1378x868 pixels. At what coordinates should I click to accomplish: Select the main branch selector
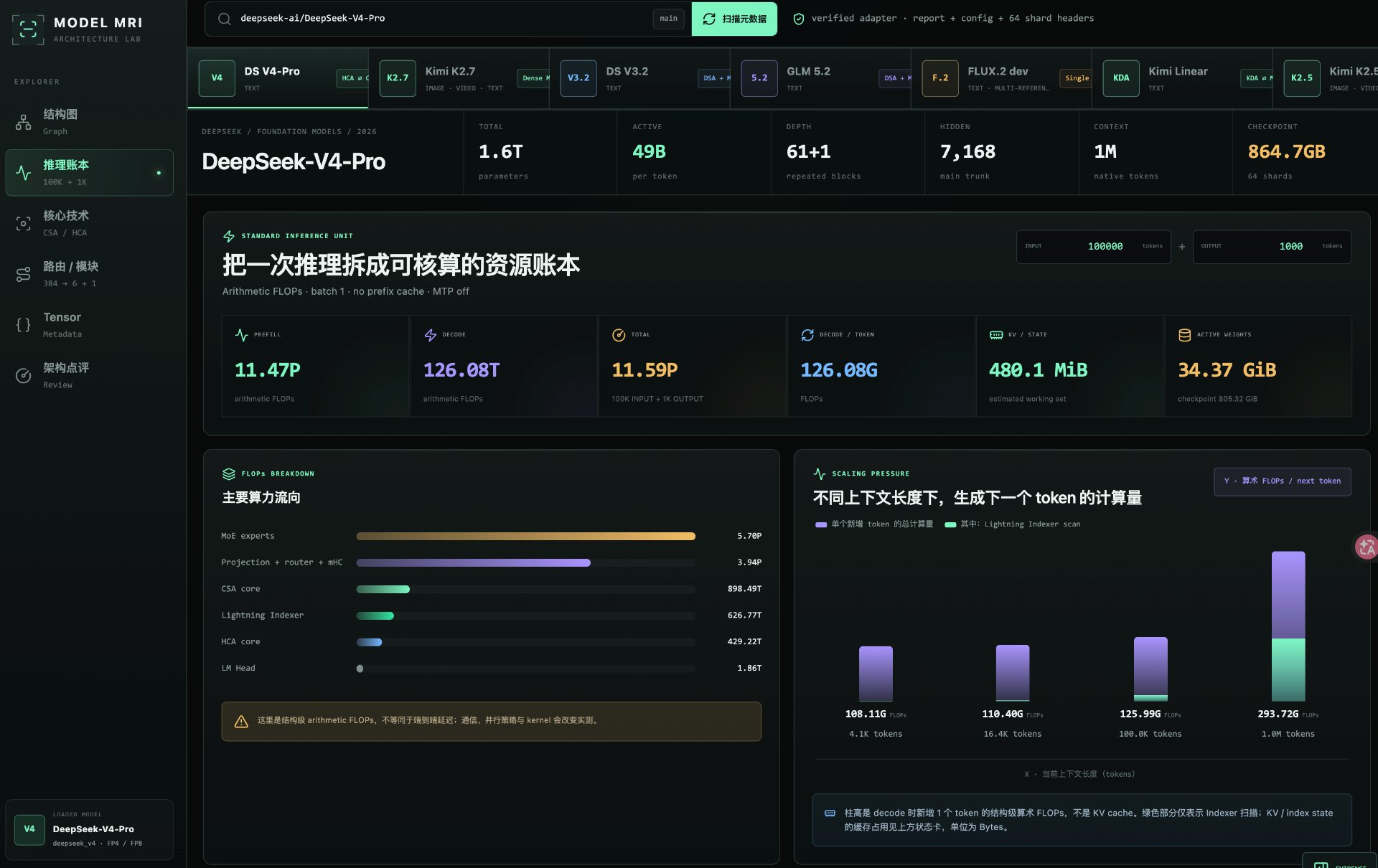click(668, 19)
